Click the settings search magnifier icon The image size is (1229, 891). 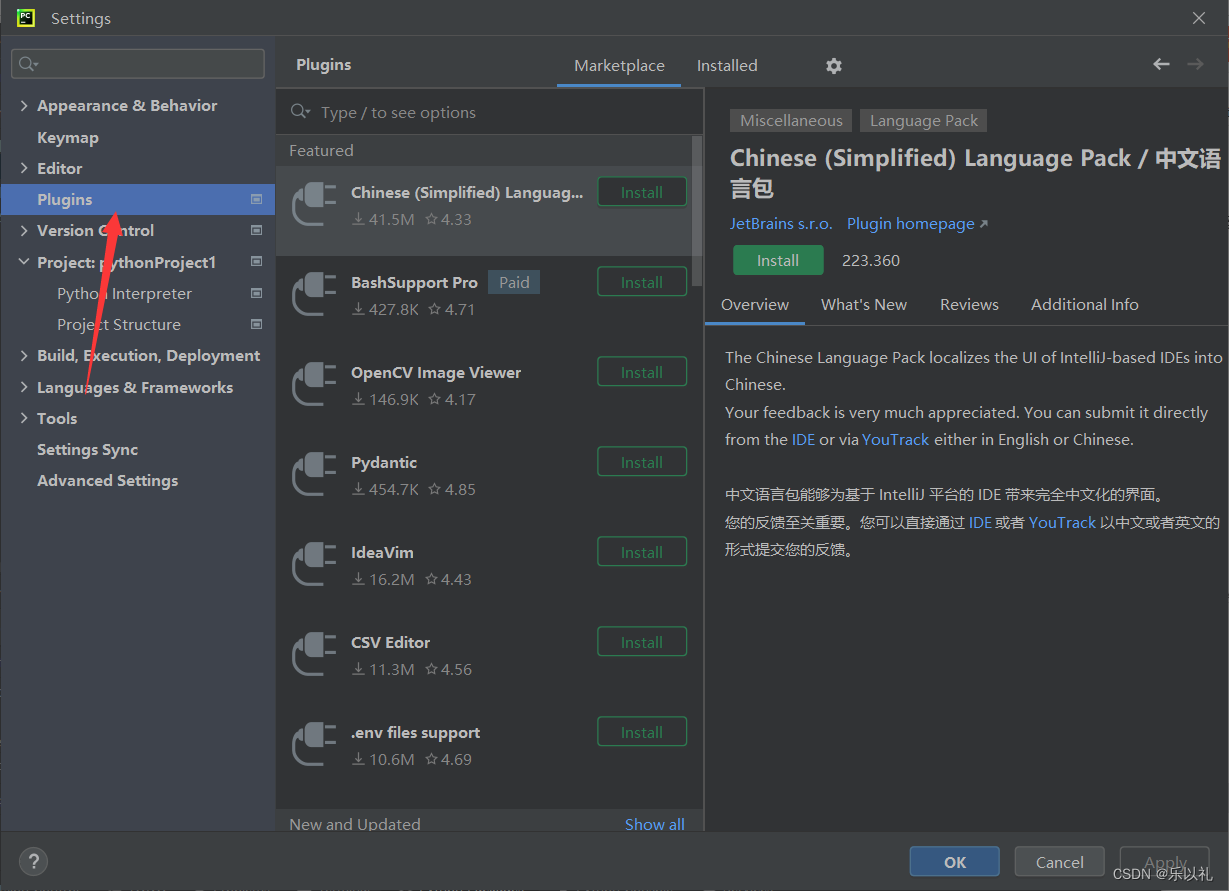point(28,64)
